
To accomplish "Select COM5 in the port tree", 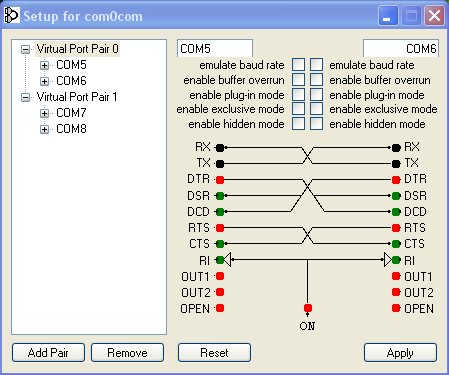I will coord(71,65).
